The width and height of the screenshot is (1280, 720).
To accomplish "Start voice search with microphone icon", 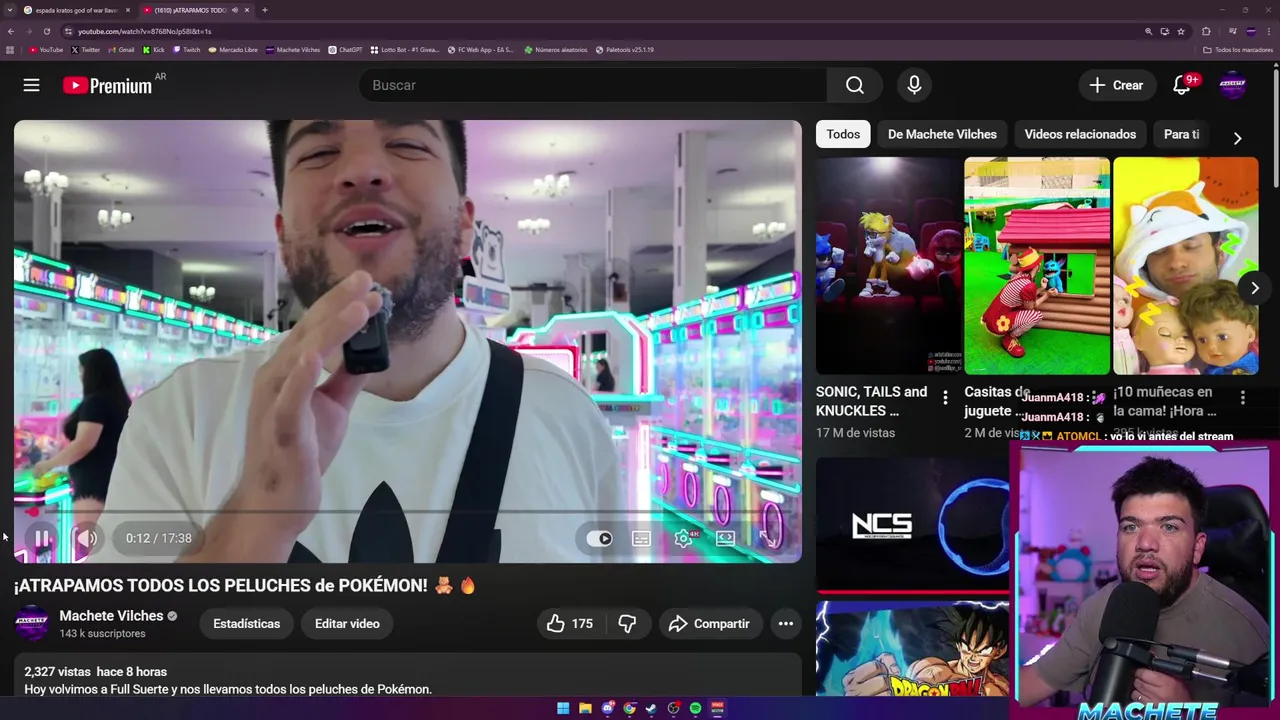I will pos(914,85).
